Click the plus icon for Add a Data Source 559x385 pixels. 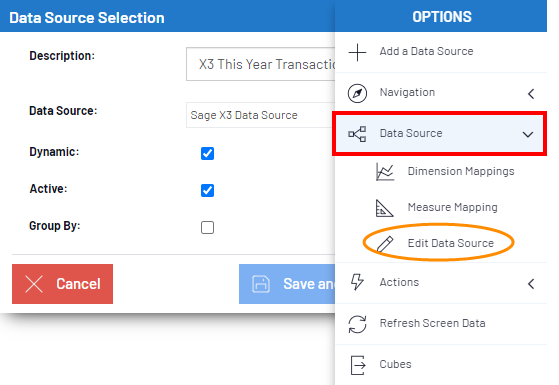[357, 52]
